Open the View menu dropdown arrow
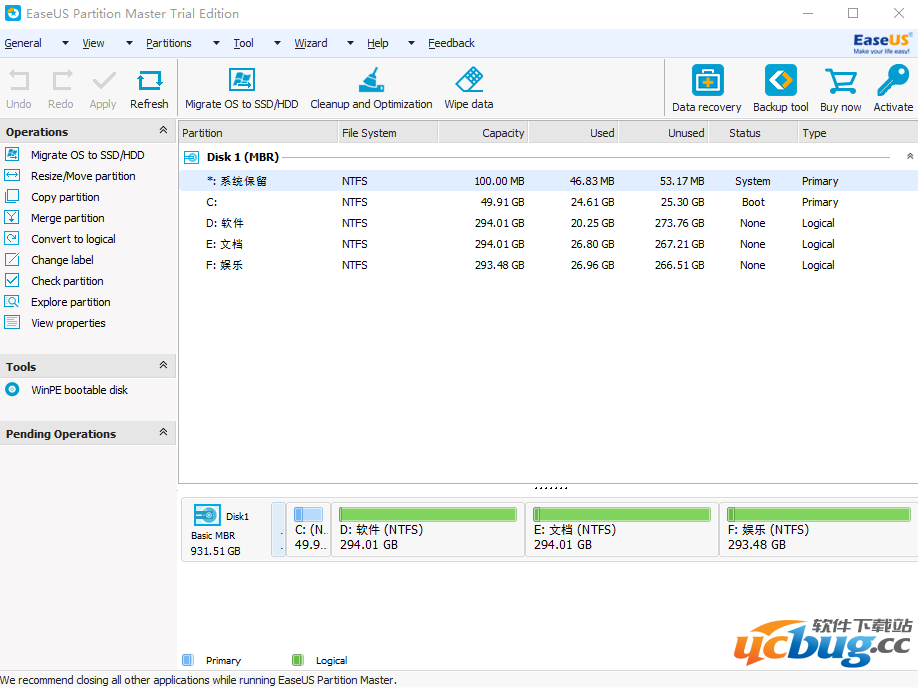918x688 pixels. 129,43
